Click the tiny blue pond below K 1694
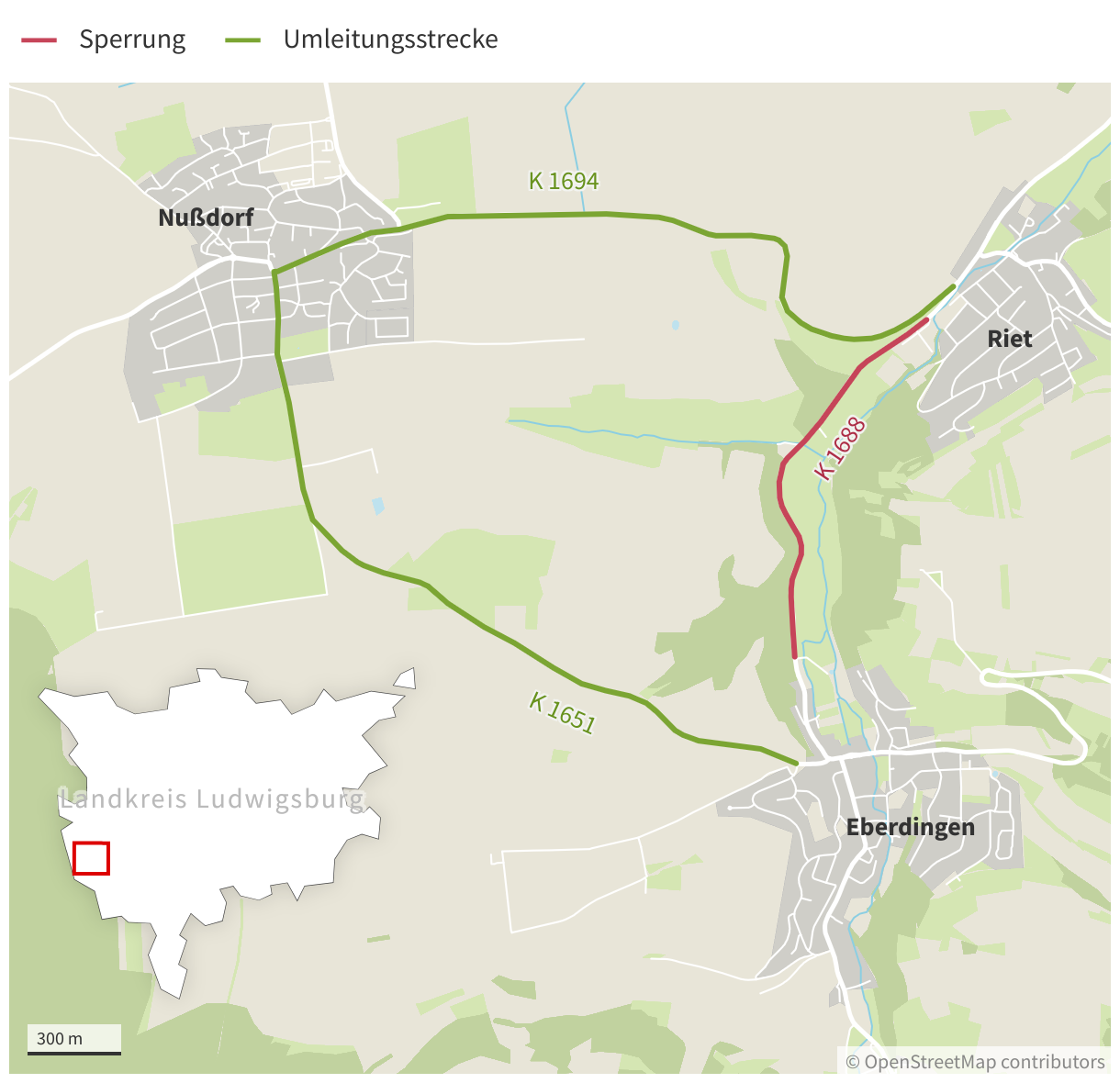The height and width of the screenshot is (1083, 1120). [676, 325]
